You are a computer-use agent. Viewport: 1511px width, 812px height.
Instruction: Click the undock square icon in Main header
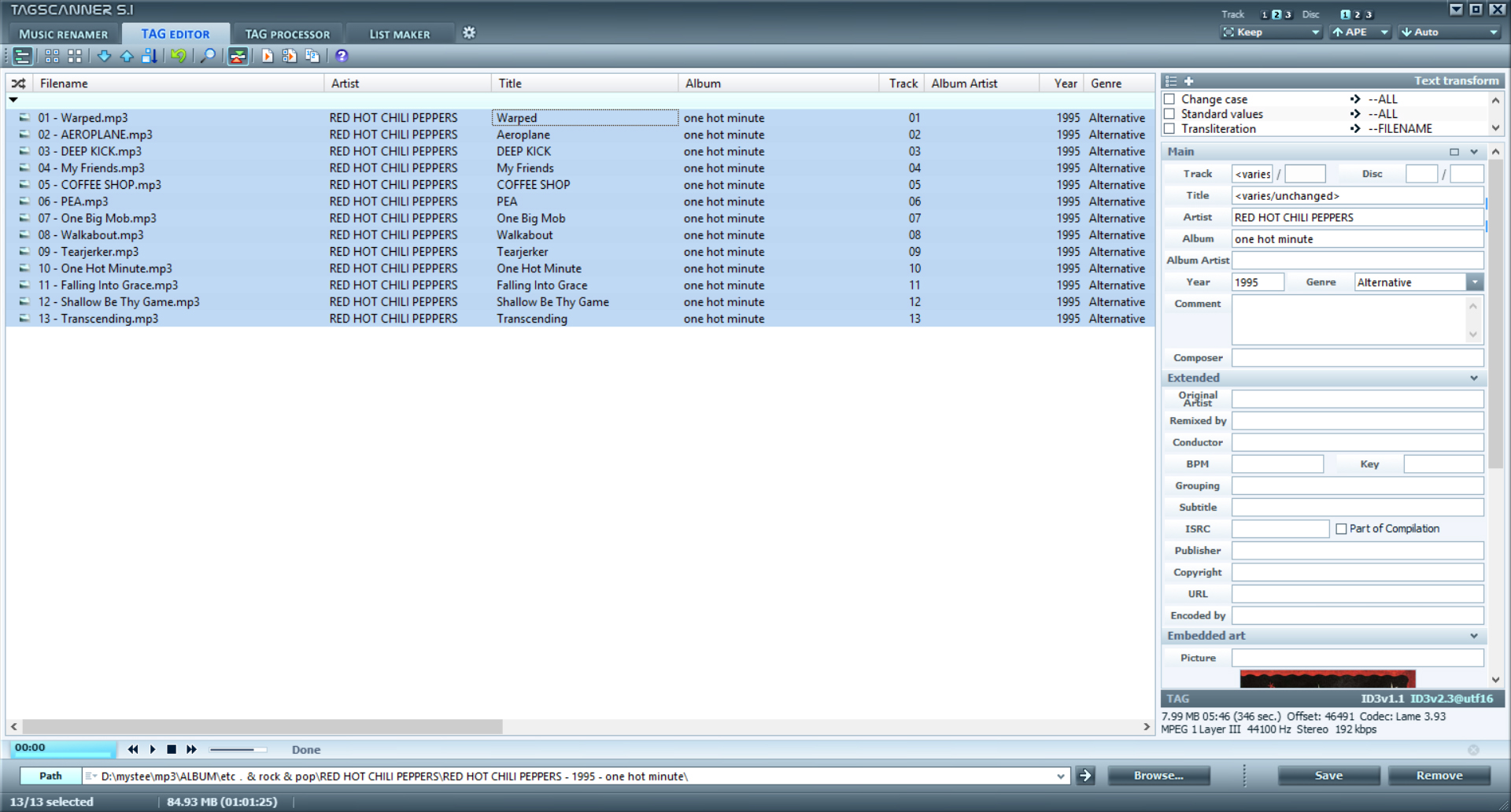coord(1454,152)
